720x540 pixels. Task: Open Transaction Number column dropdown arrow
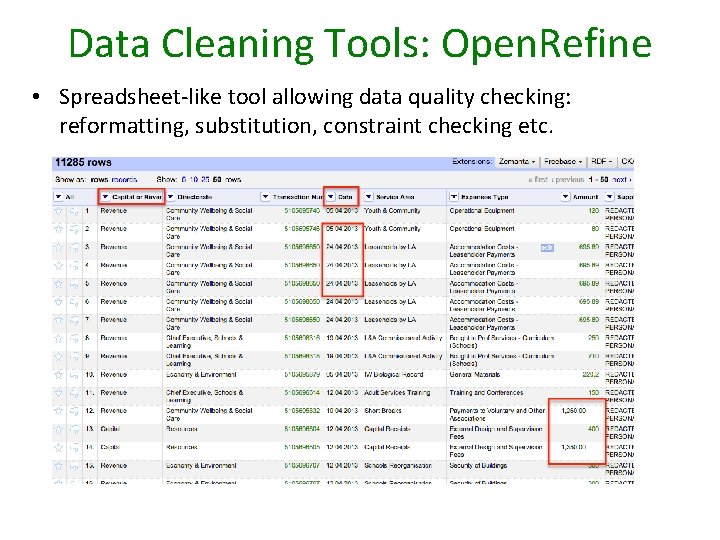(x=265, y=197)
